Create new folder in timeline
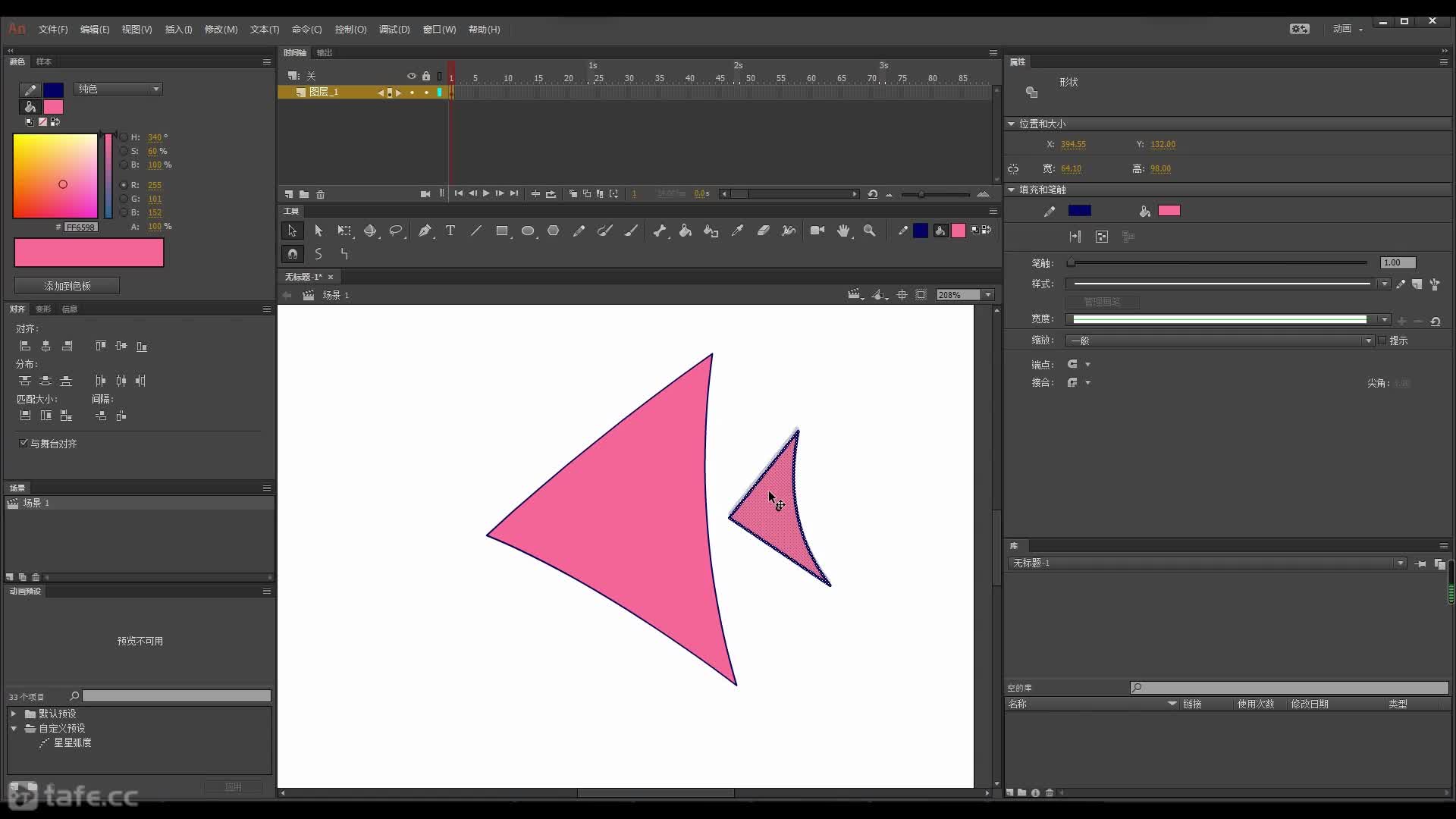Screen dimensions: 1456x819 click(304, 194)
